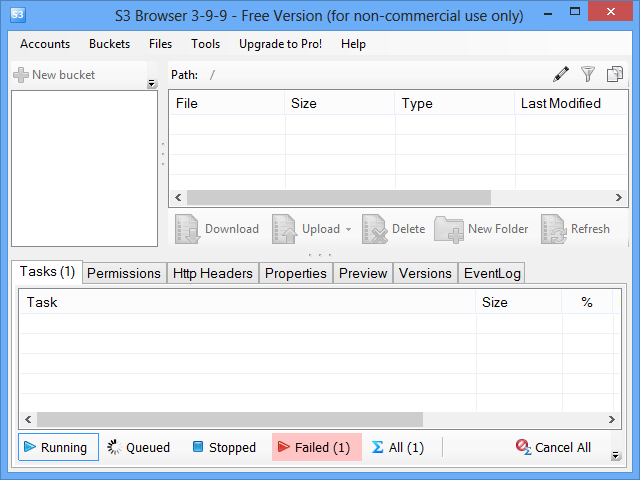
Task: Click the Failed red triangle icon
Action: pos(283,447)
